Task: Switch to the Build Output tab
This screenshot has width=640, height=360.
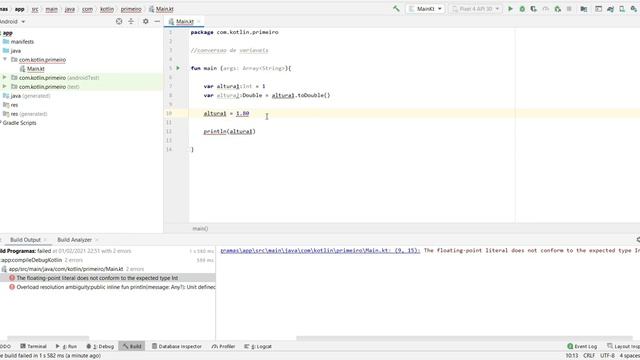Action: (25, 240)
